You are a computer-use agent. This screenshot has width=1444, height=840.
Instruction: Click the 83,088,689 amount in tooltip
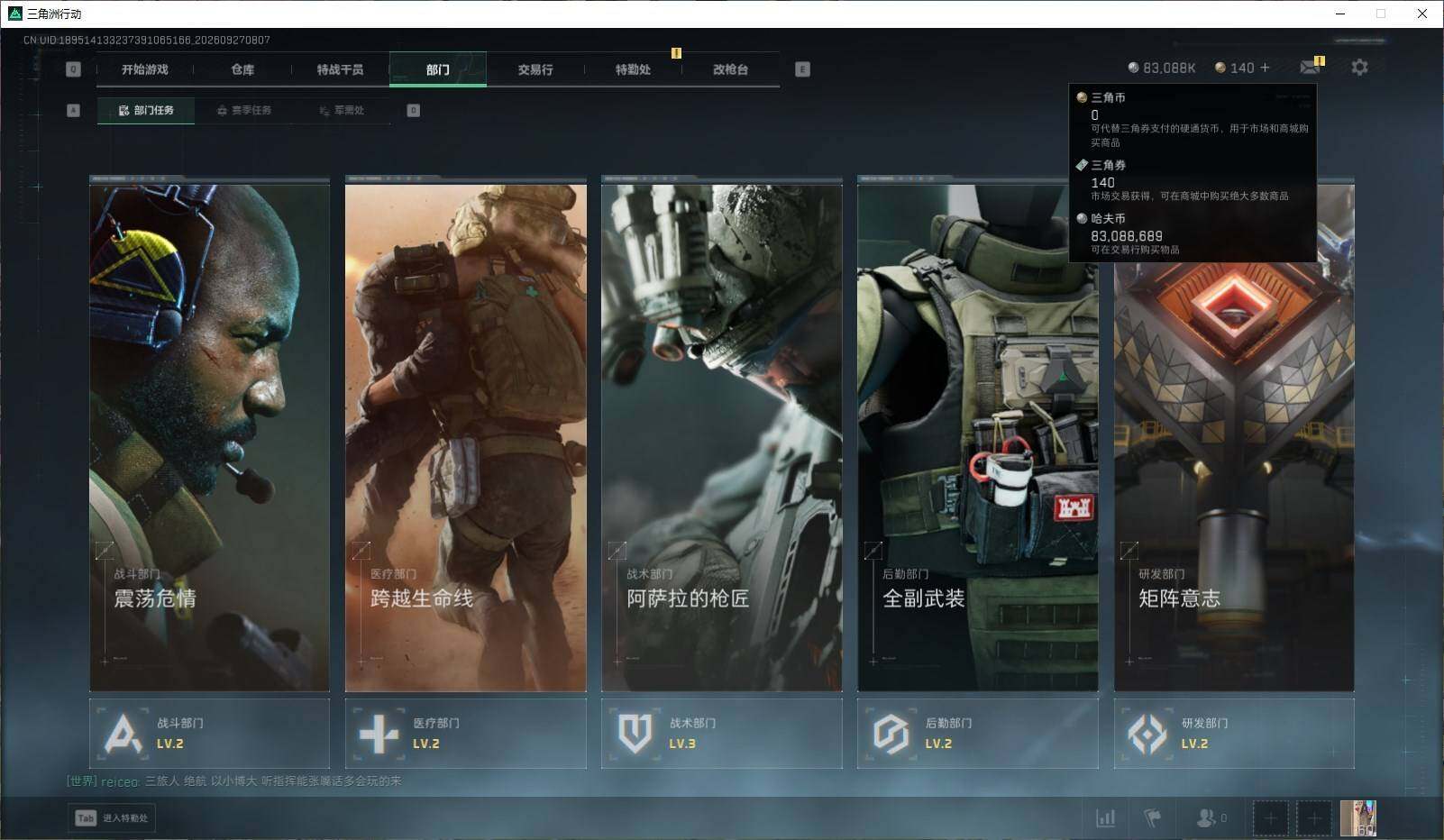1127,236
